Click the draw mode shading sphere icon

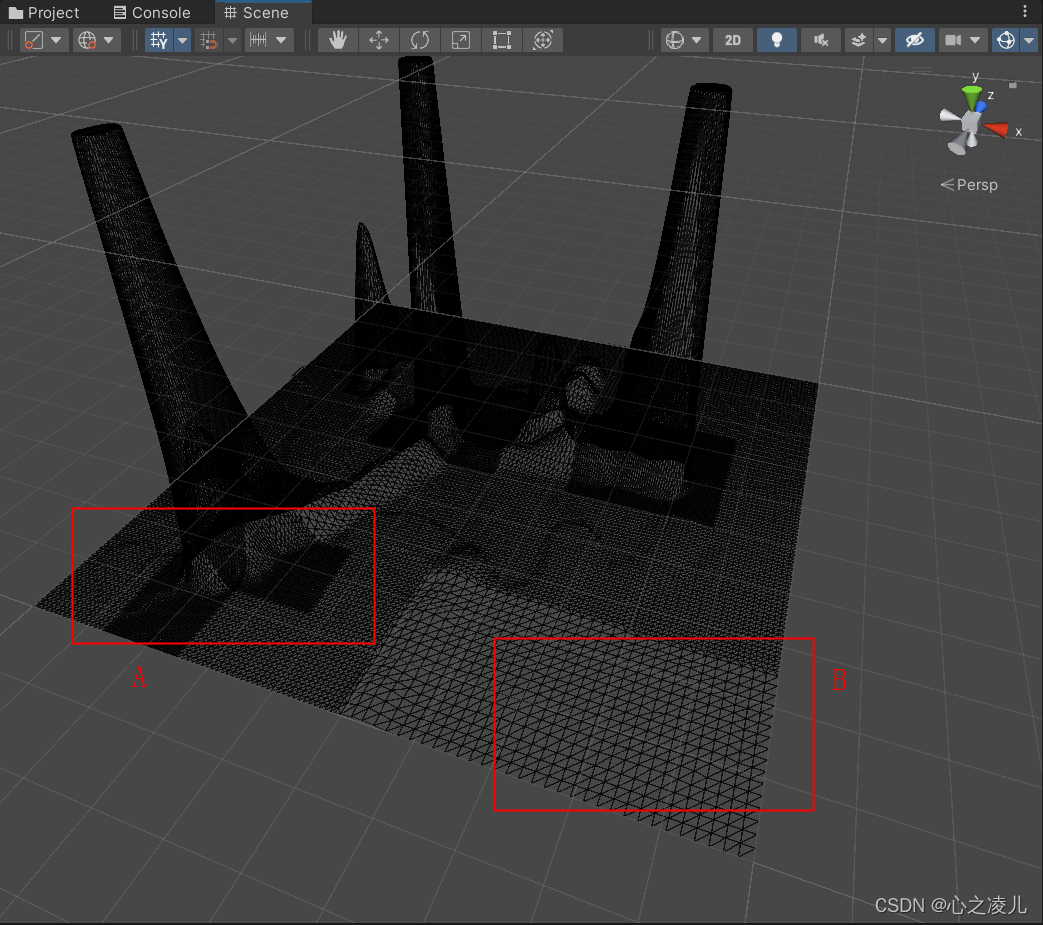tap(674, 41)
